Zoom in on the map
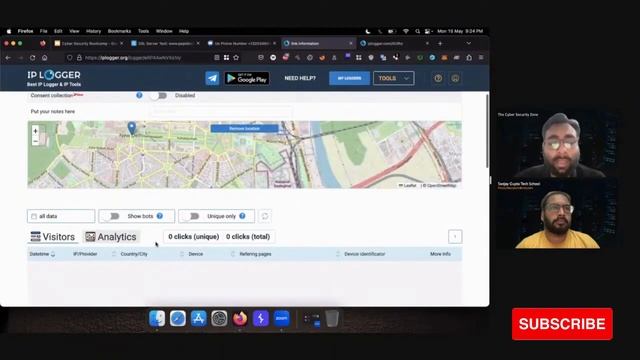 [36, 131]
